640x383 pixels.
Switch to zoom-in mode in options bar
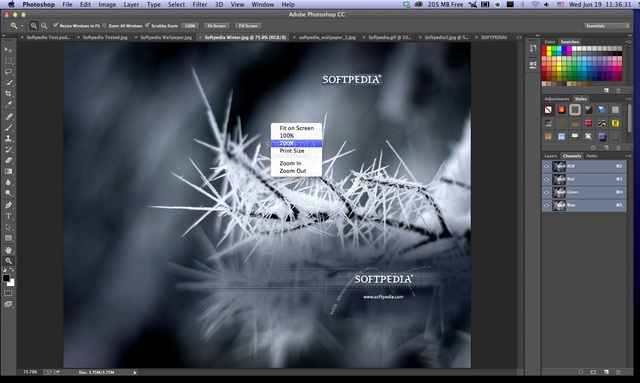pos(34,26)
